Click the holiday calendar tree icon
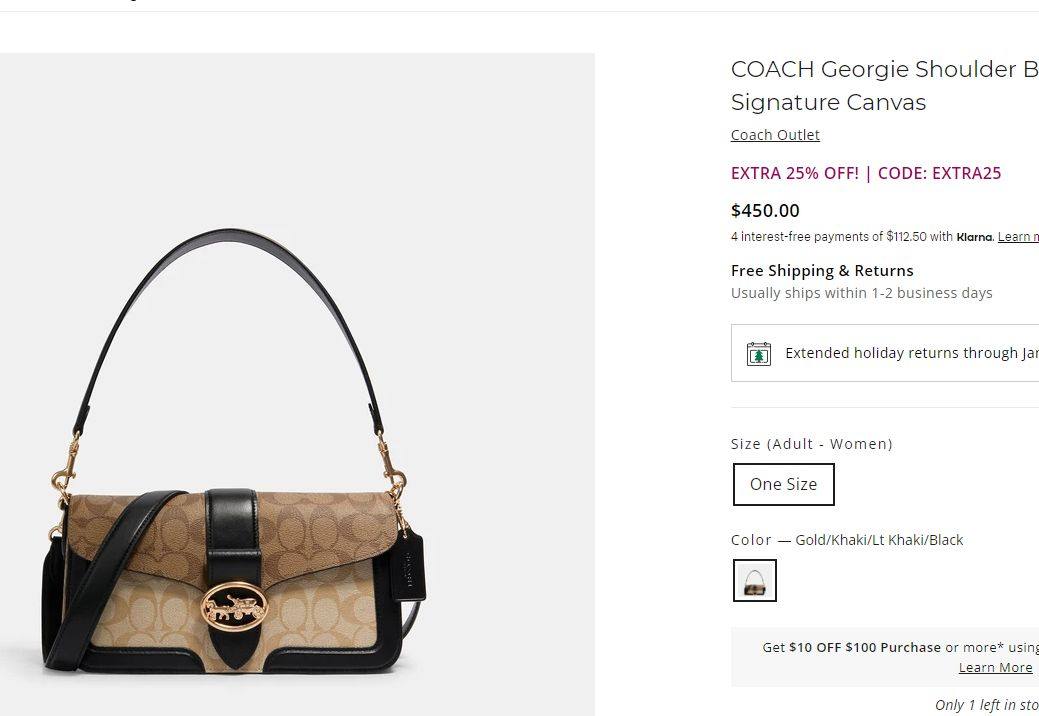 (x=759, y=353)
